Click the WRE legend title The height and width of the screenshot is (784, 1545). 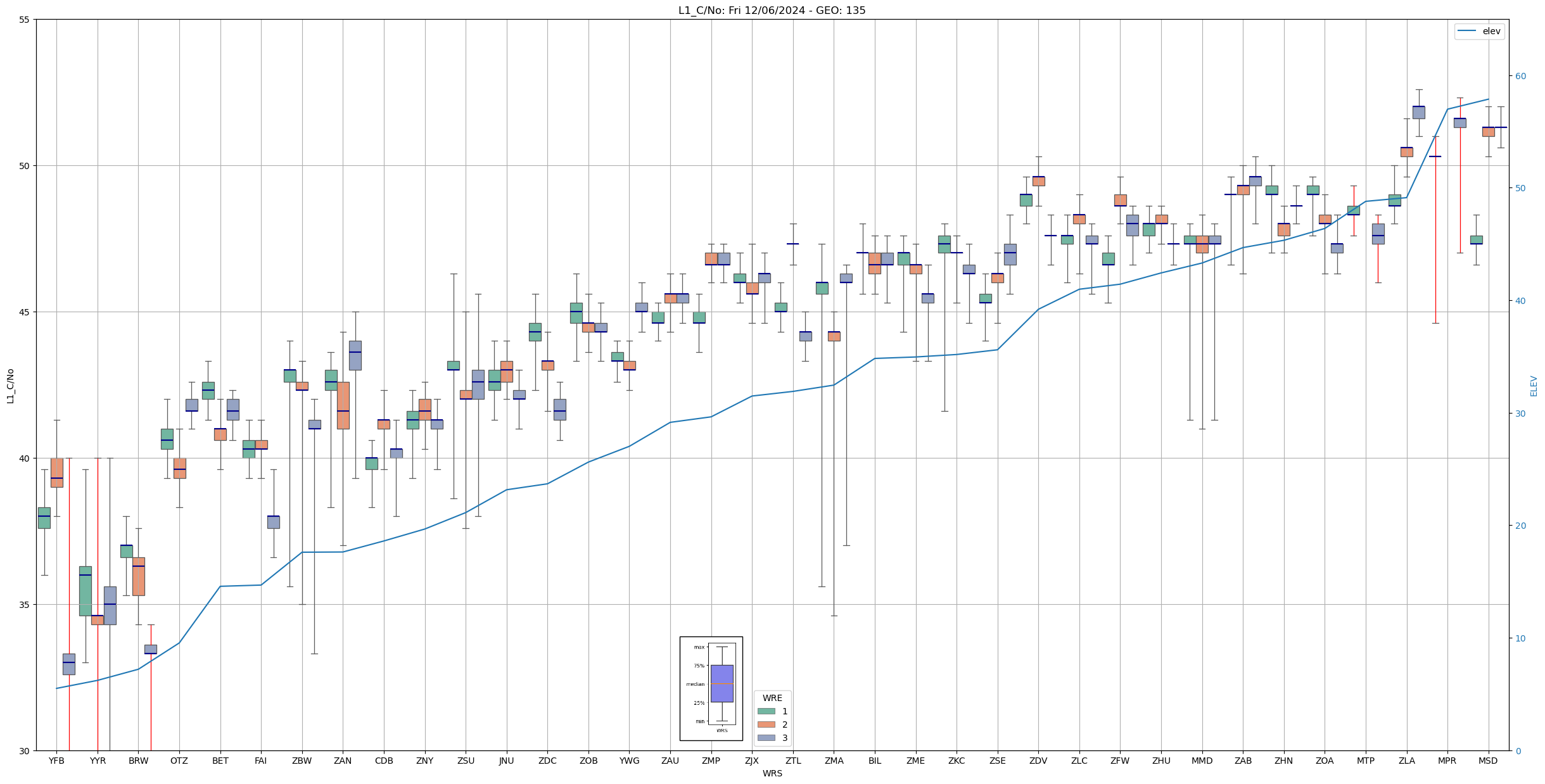772,698
